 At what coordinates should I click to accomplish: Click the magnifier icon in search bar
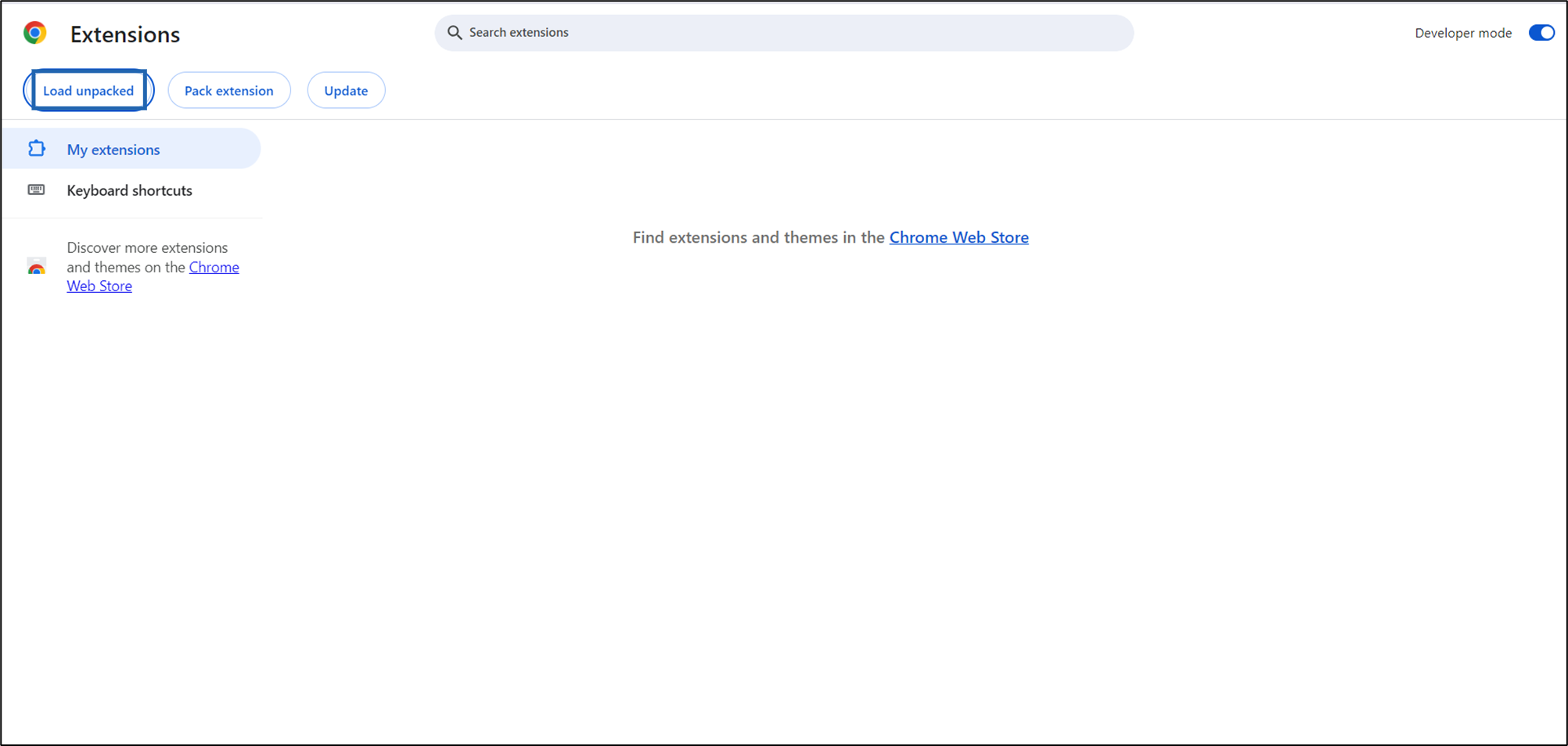point(455,32)
